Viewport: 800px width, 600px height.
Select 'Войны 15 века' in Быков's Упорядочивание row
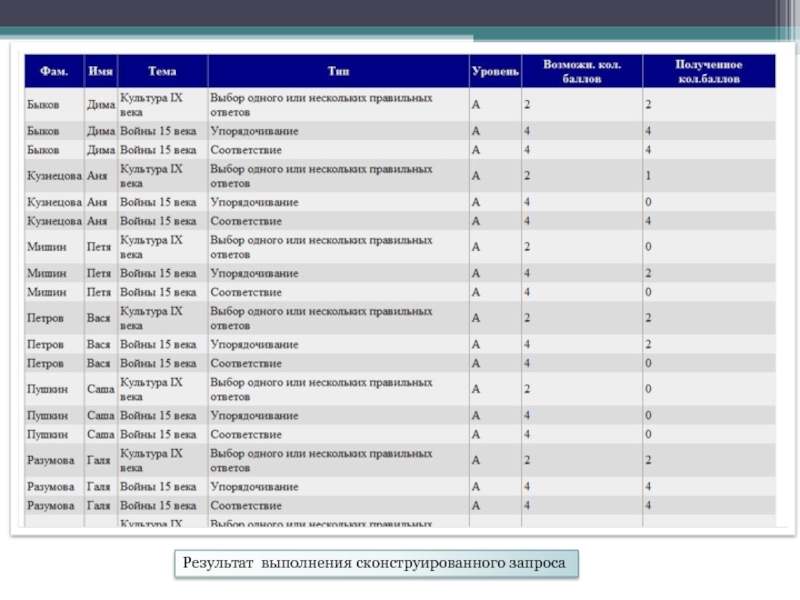tap(158, 131)
